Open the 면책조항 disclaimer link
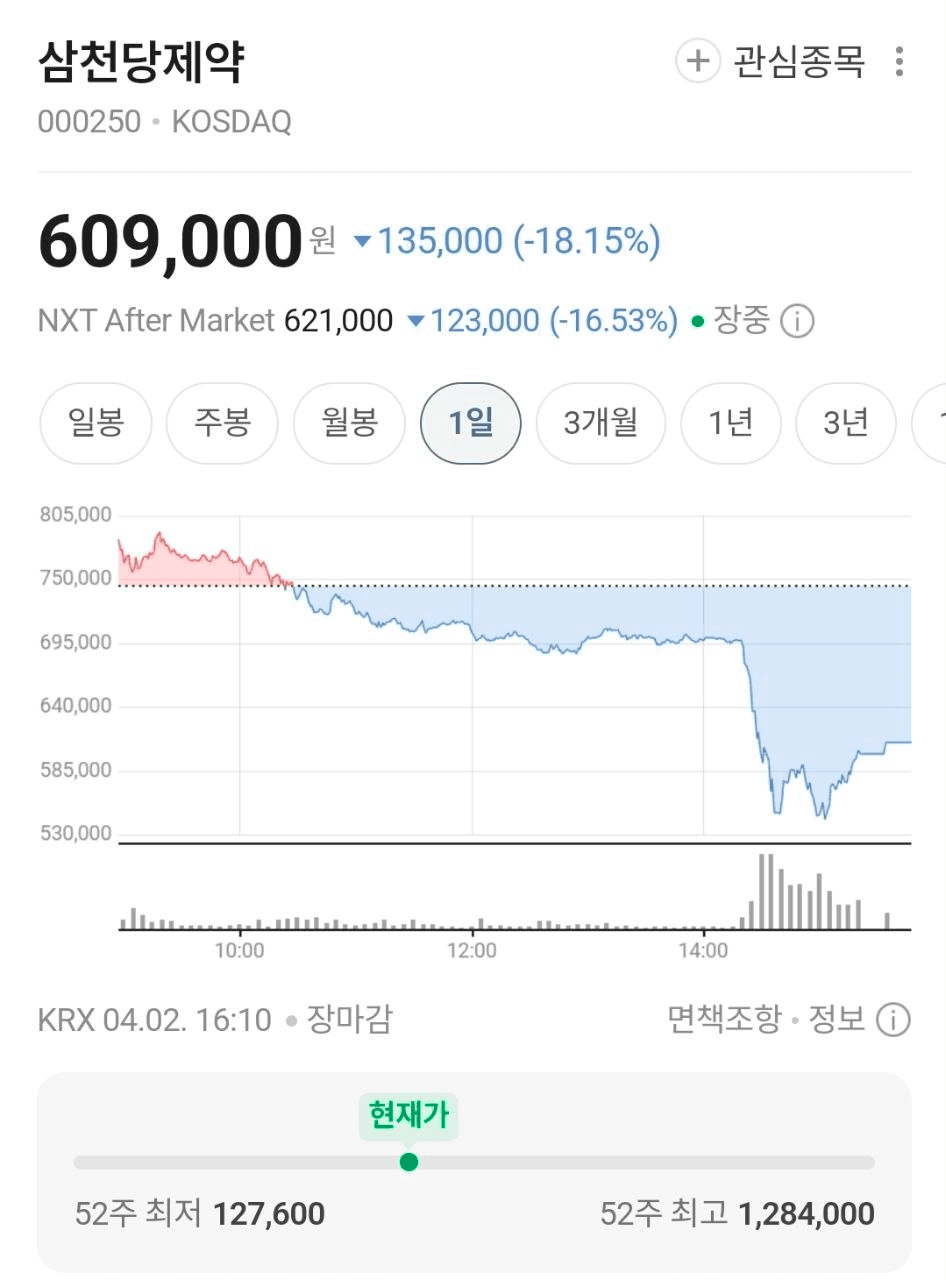This screenshot has height=1280, width=946. (724, 1020)
